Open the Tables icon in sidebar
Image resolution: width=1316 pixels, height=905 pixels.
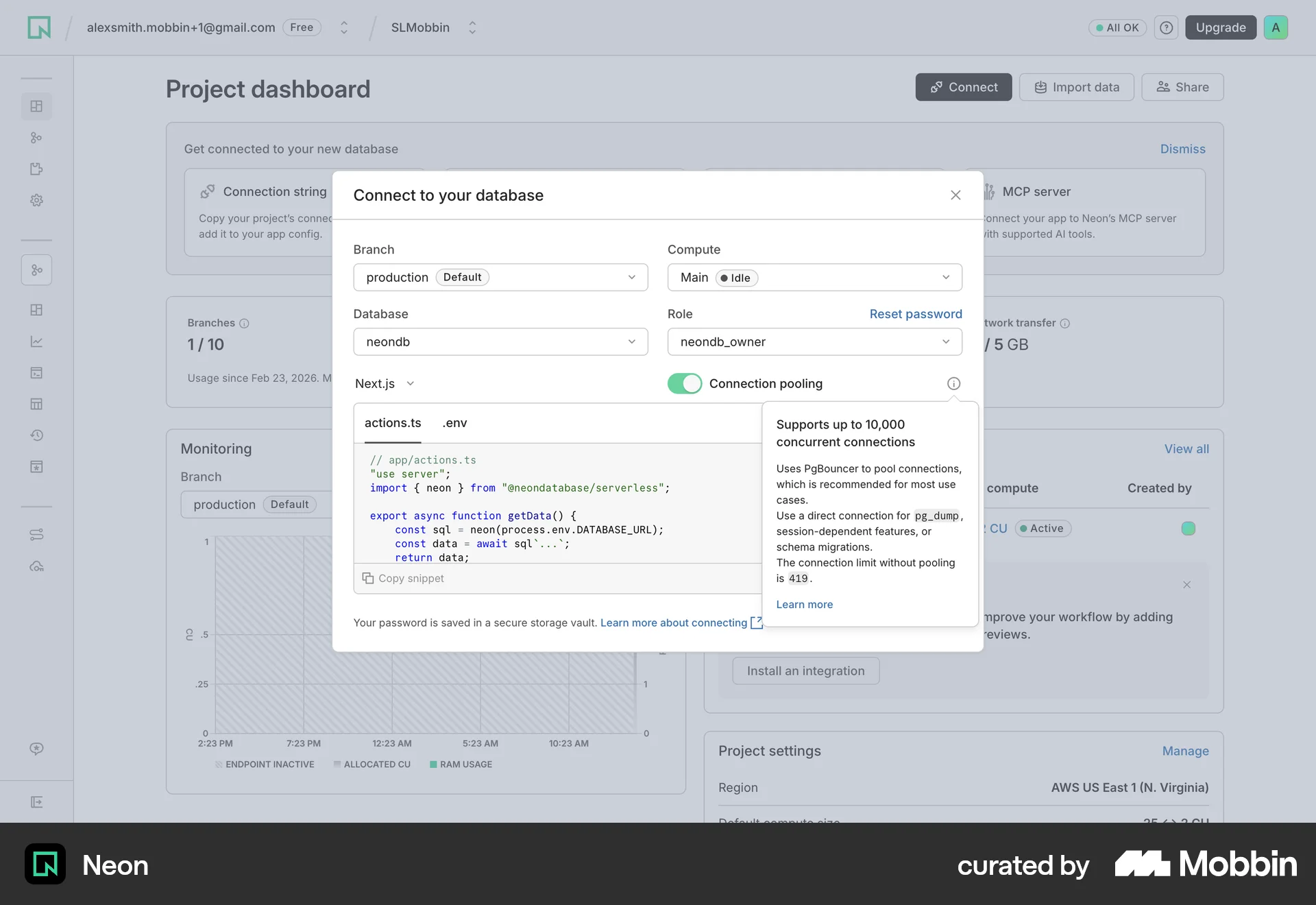36,404
